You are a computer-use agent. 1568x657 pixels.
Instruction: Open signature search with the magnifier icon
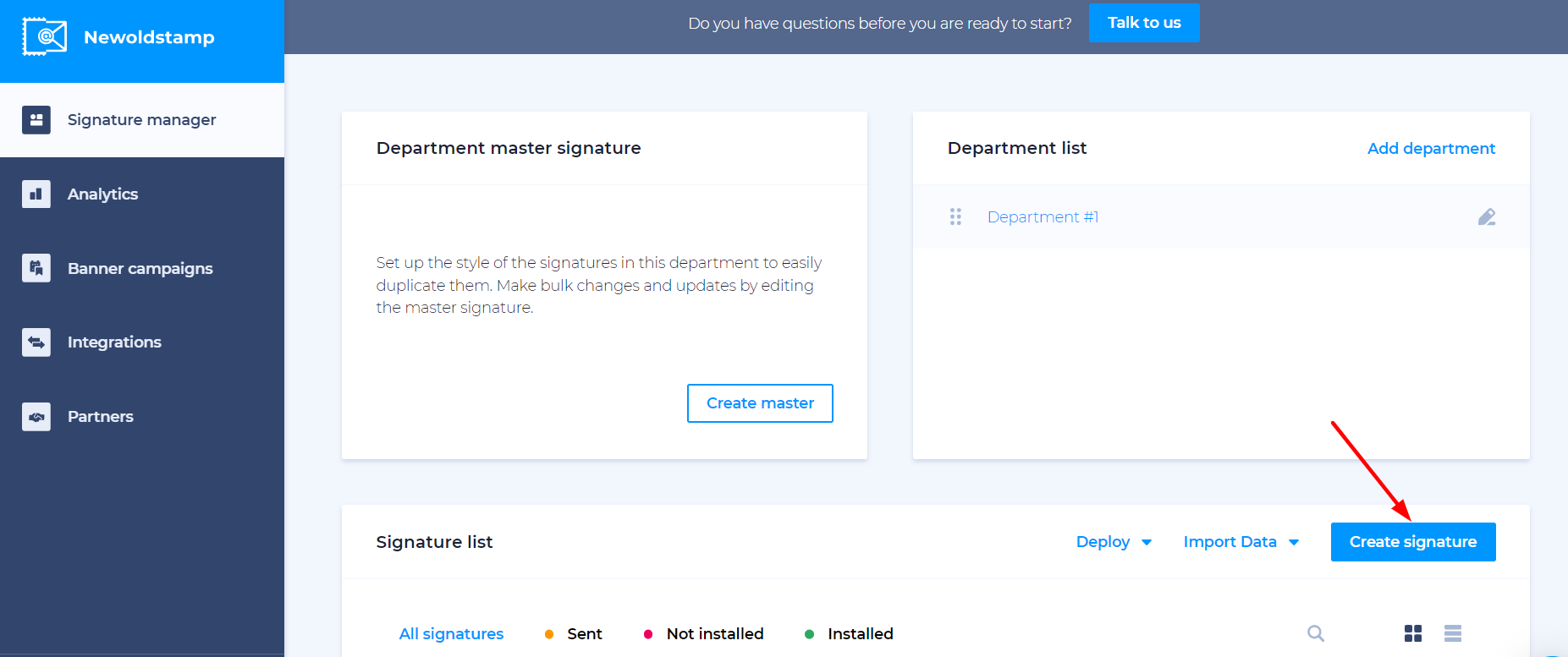coord(1316,633)
